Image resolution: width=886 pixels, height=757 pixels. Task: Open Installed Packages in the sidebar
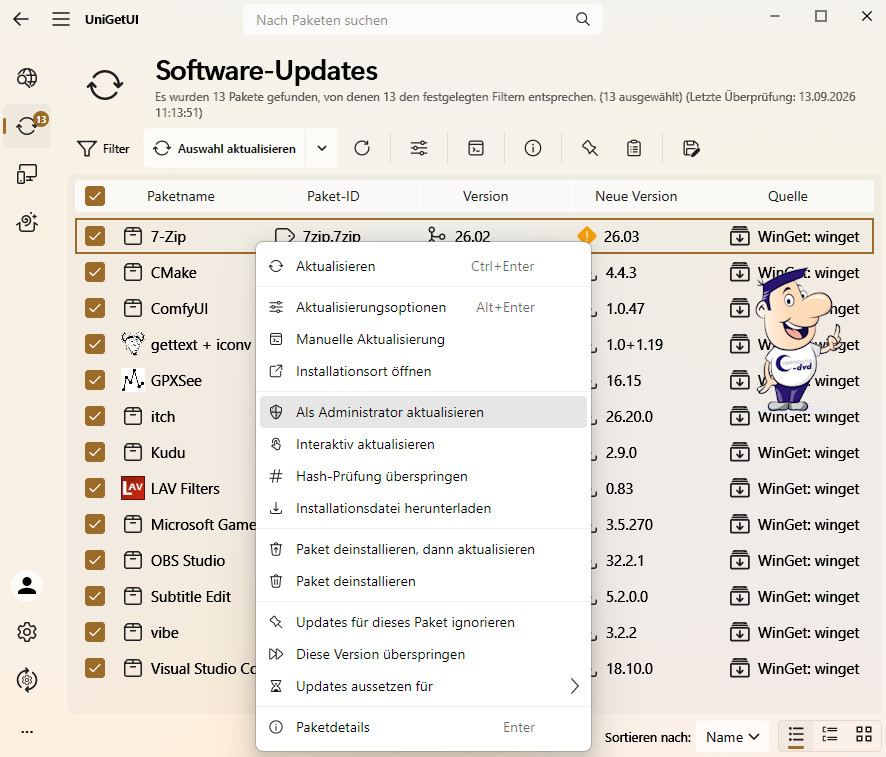(x=27, y=174)
